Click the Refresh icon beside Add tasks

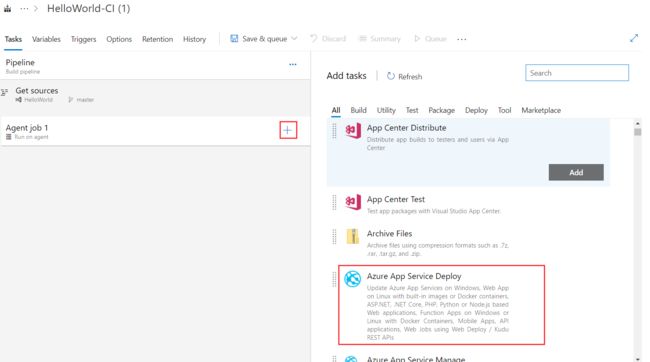pos(390,76)
